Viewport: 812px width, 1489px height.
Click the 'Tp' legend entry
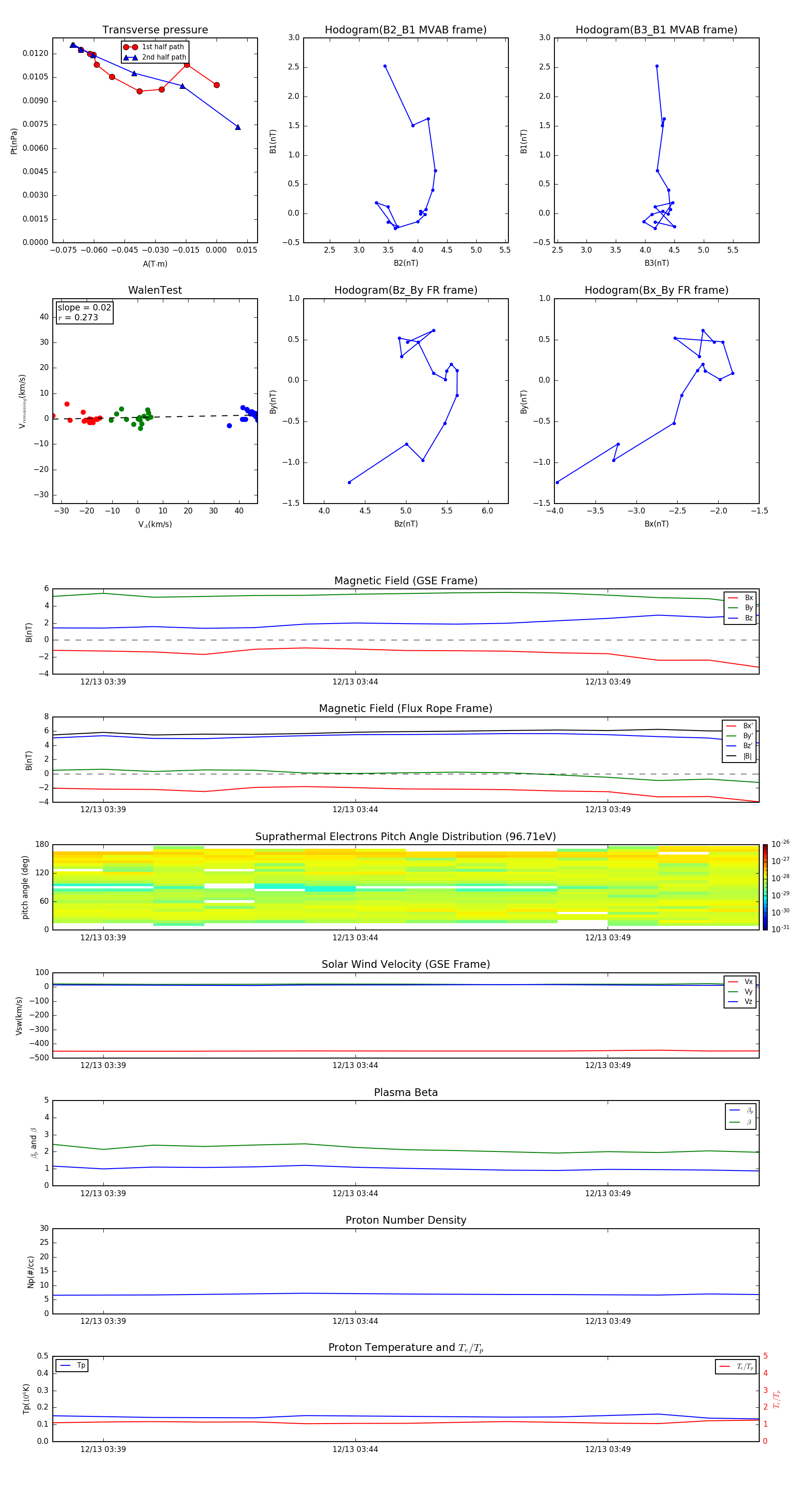[72, 1365]
